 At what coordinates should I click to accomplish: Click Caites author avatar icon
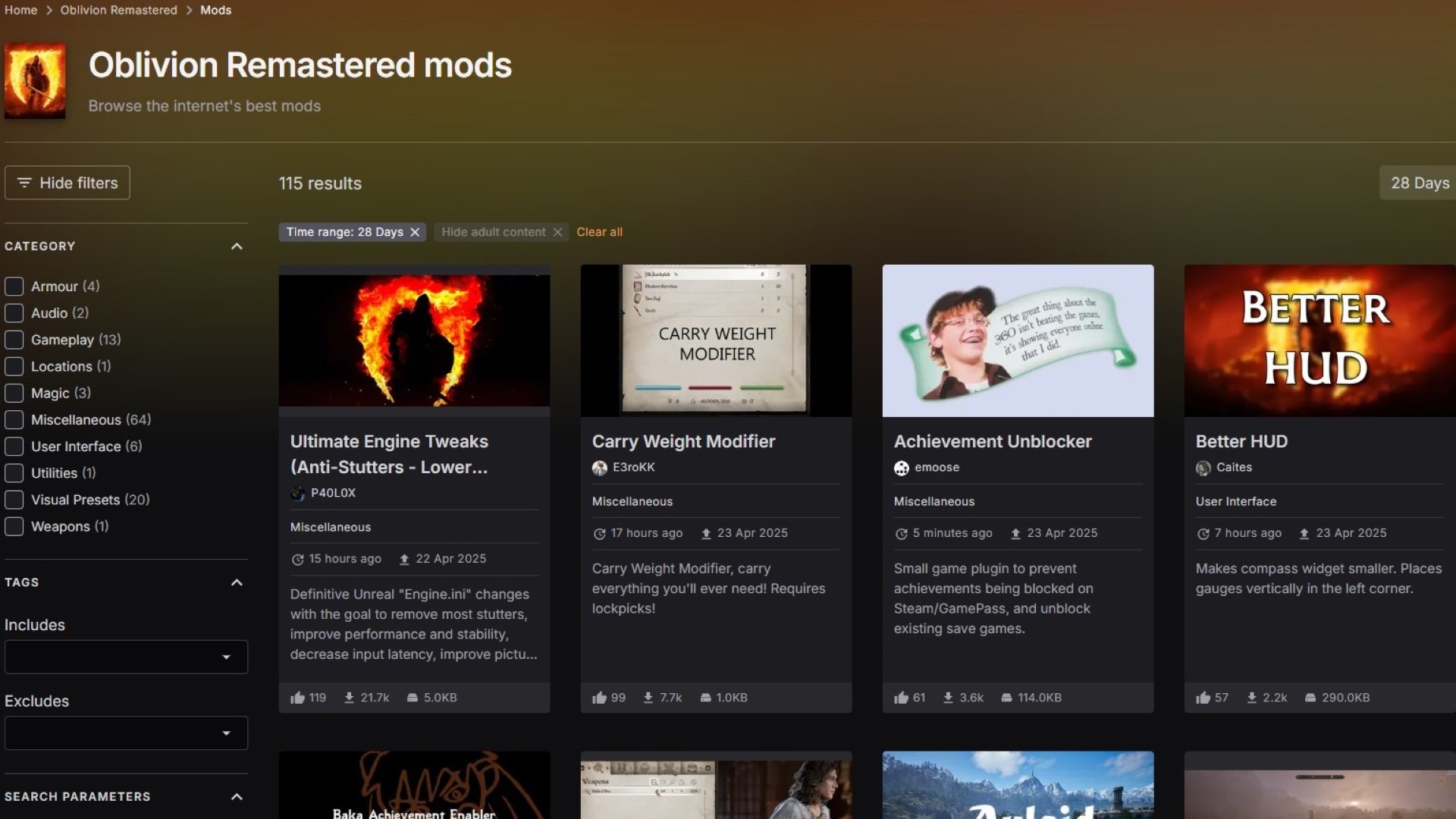[1203, 468]
